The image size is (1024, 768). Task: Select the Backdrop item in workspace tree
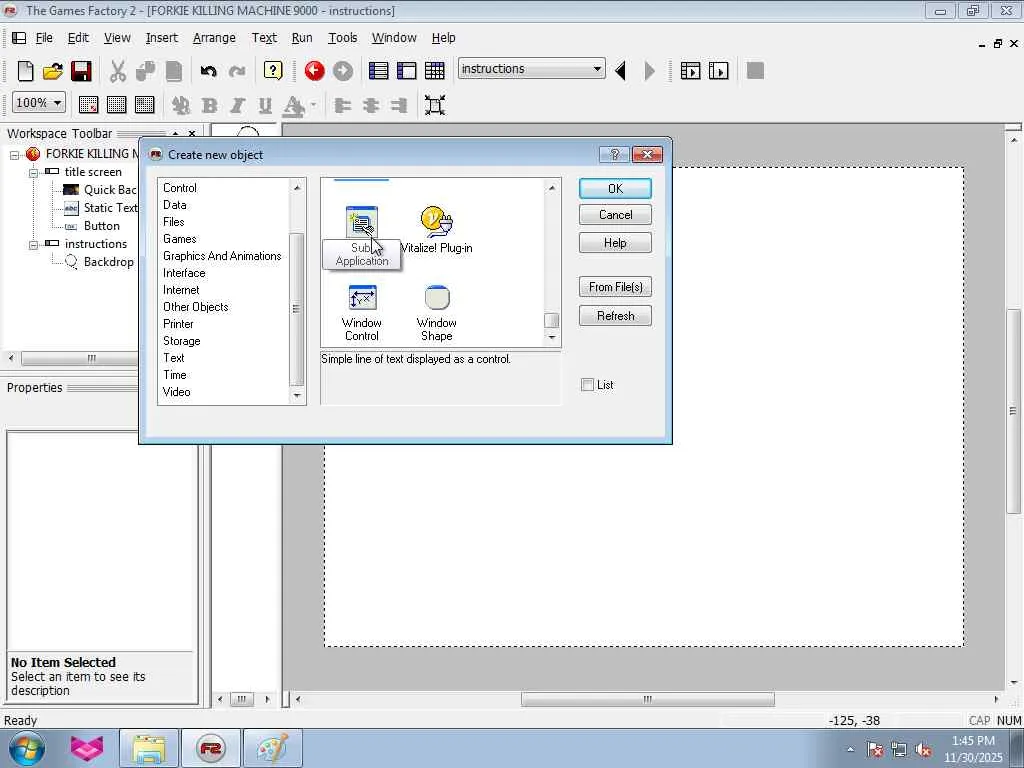(x=108, y=262)
